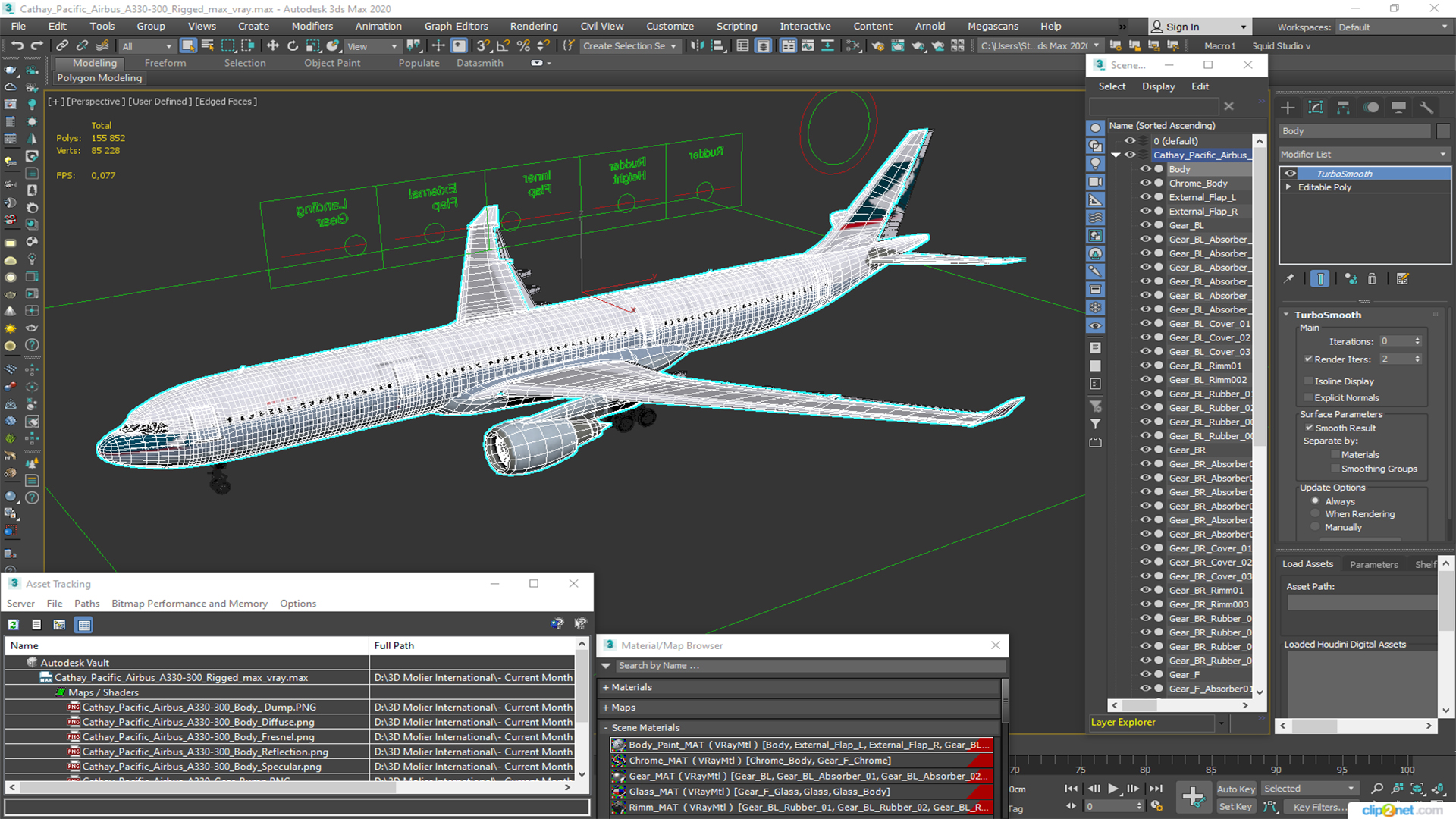
Task: Activate the Select Object tool
Action: pos(188,45)
